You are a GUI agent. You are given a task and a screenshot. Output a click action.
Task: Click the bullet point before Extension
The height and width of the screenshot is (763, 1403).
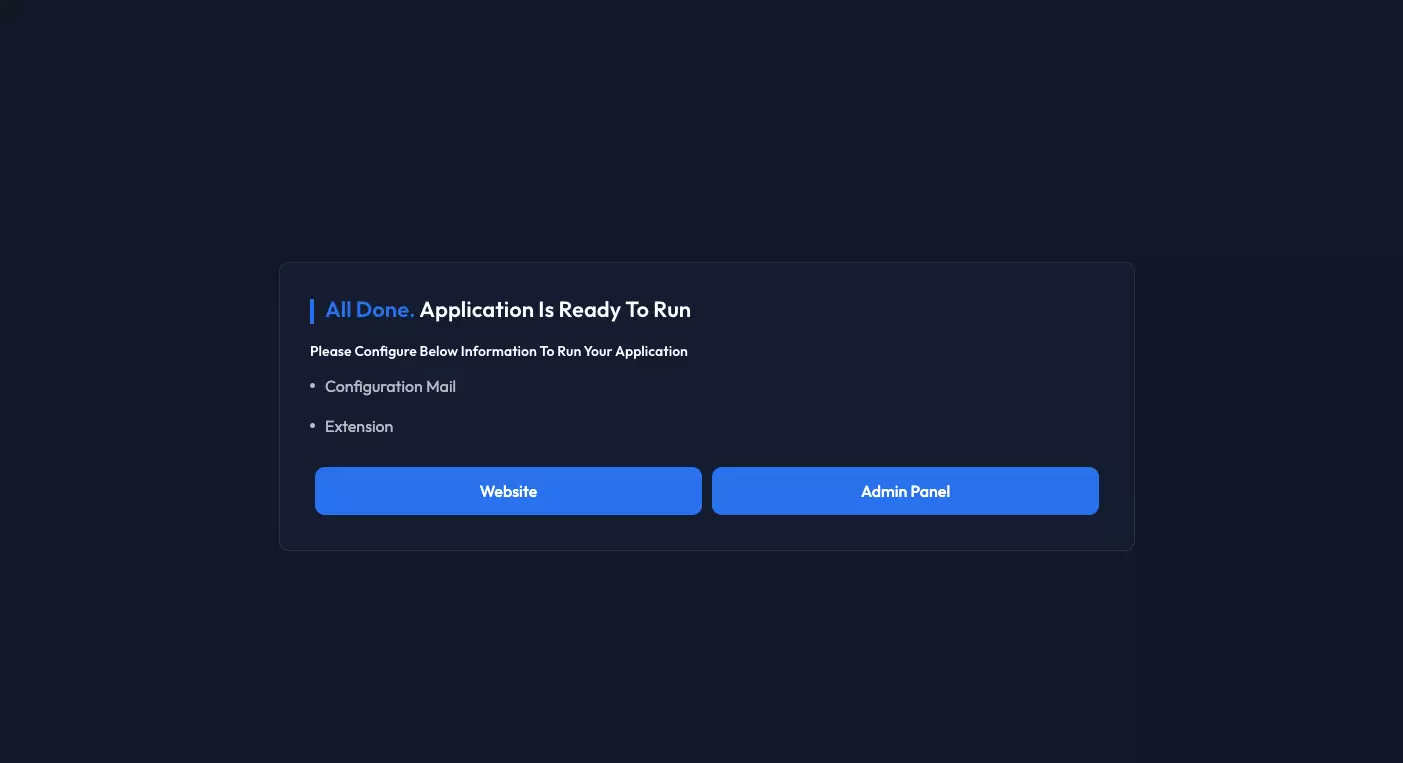(x=312, y=425)
